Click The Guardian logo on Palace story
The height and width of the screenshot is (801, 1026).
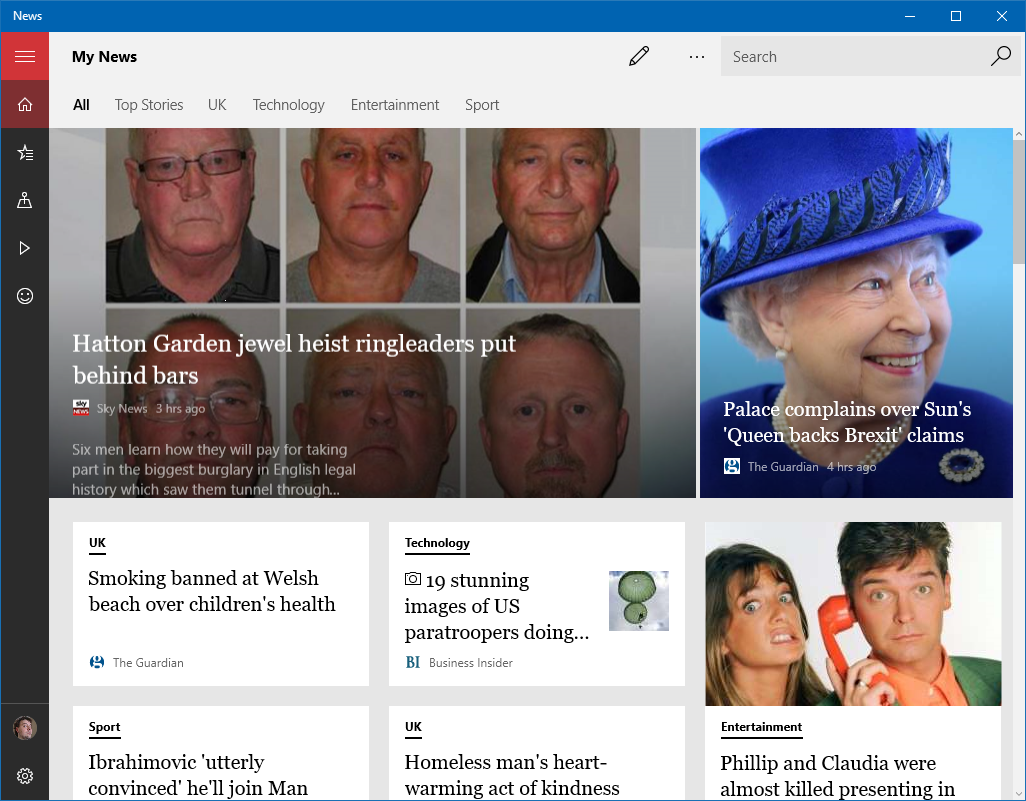[732, 466]
